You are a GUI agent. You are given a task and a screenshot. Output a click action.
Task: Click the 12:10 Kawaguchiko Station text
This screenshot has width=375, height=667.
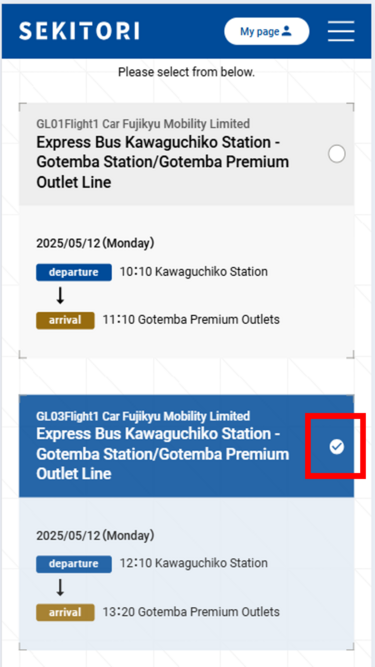194,563
